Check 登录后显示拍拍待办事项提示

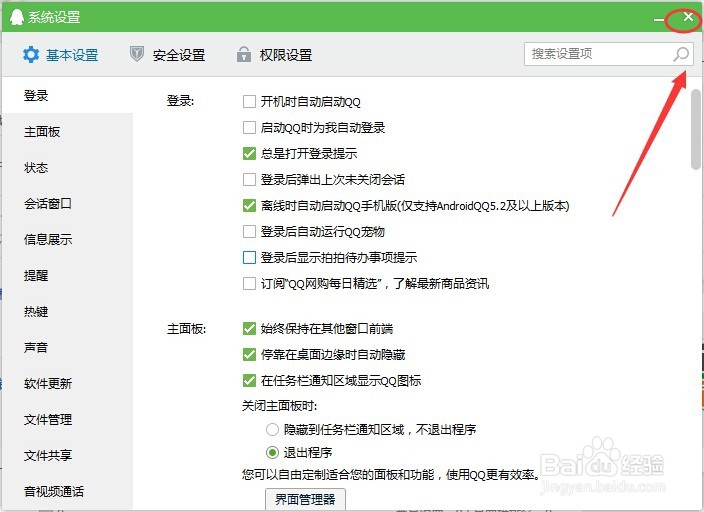[249, 257]
